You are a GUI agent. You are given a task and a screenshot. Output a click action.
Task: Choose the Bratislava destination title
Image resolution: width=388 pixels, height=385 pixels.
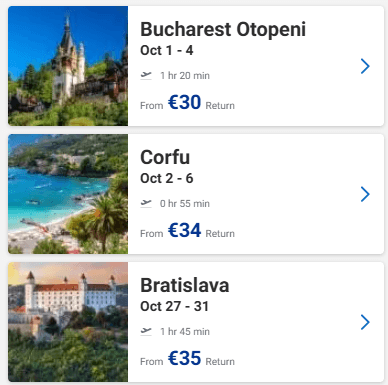click(185, 285)
